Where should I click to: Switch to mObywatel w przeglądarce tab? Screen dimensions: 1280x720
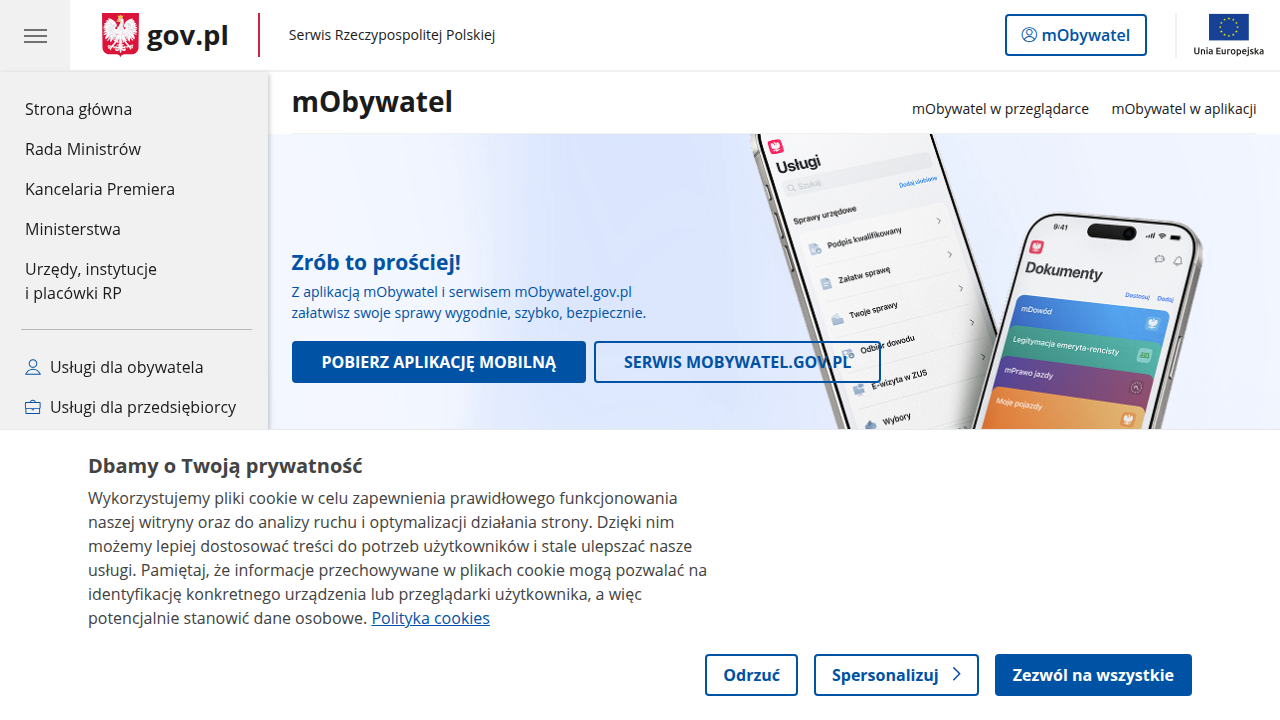pos(1000,109)
